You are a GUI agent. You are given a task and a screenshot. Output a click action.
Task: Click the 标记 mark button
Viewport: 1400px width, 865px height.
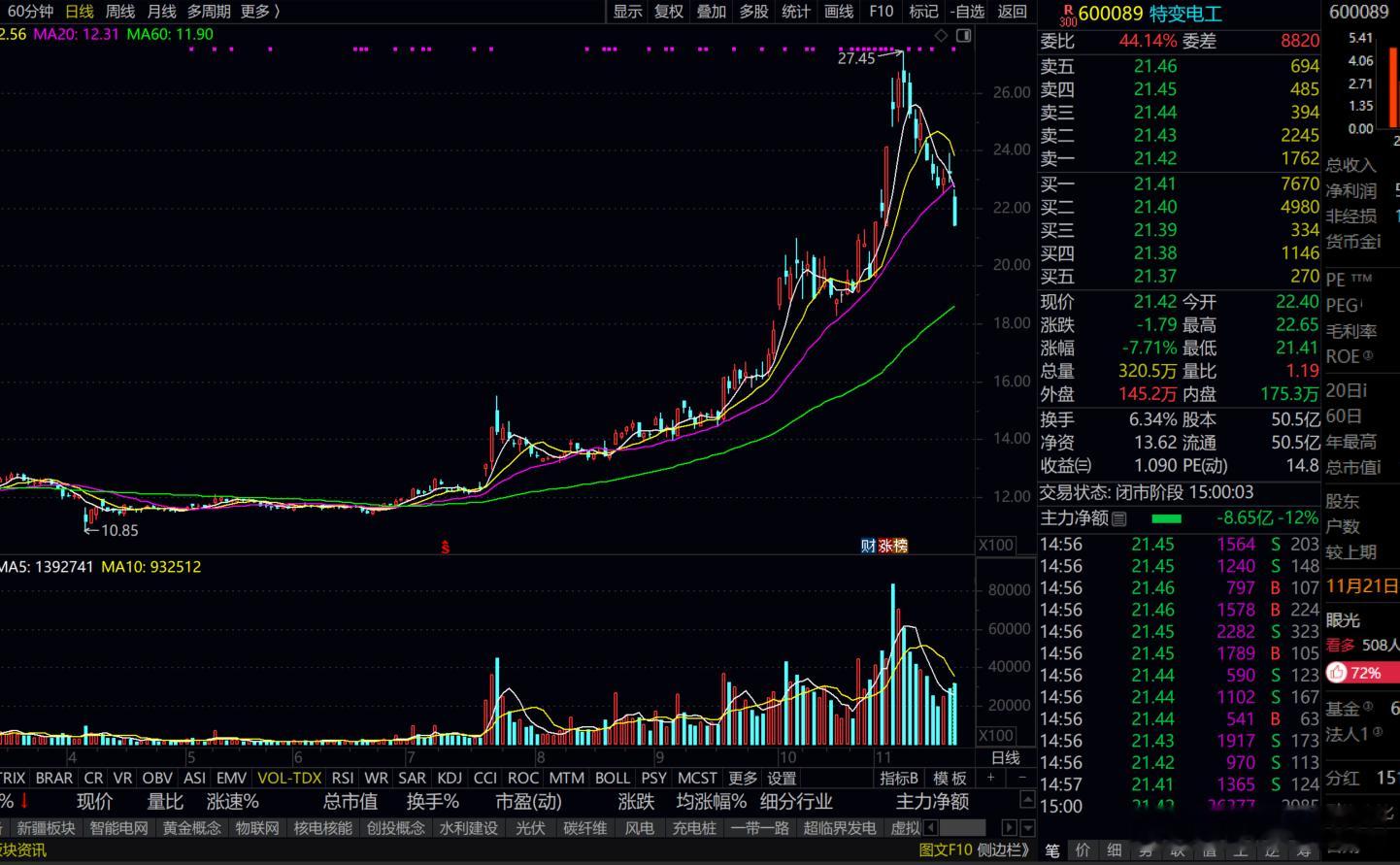[923, 12]
